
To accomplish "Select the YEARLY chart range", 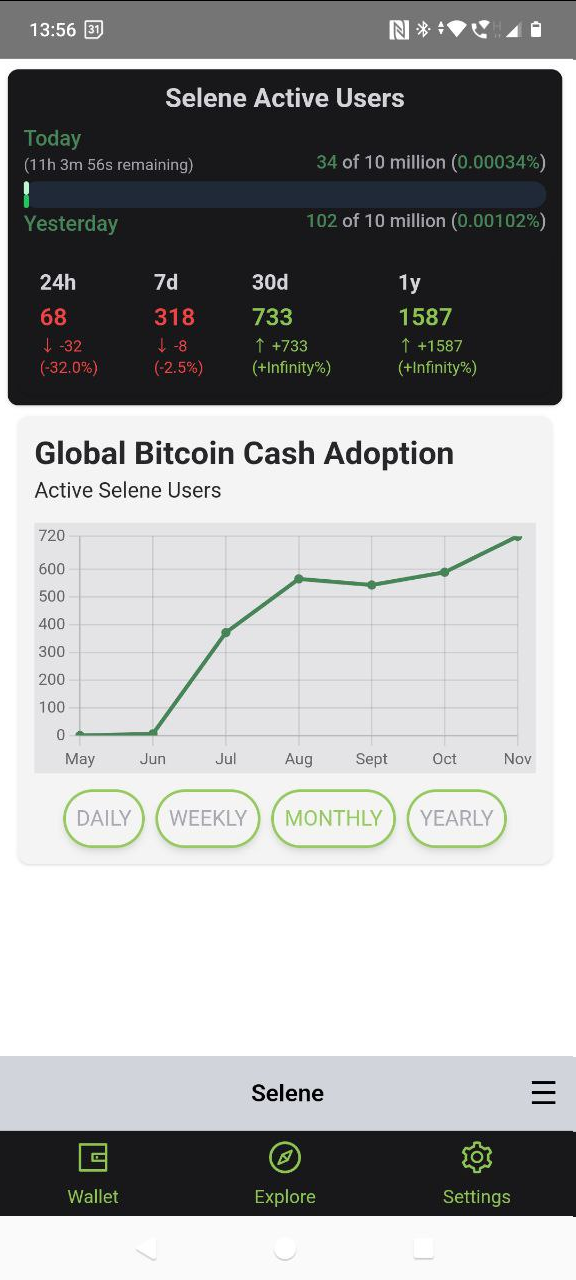I will tap(457, 818).
